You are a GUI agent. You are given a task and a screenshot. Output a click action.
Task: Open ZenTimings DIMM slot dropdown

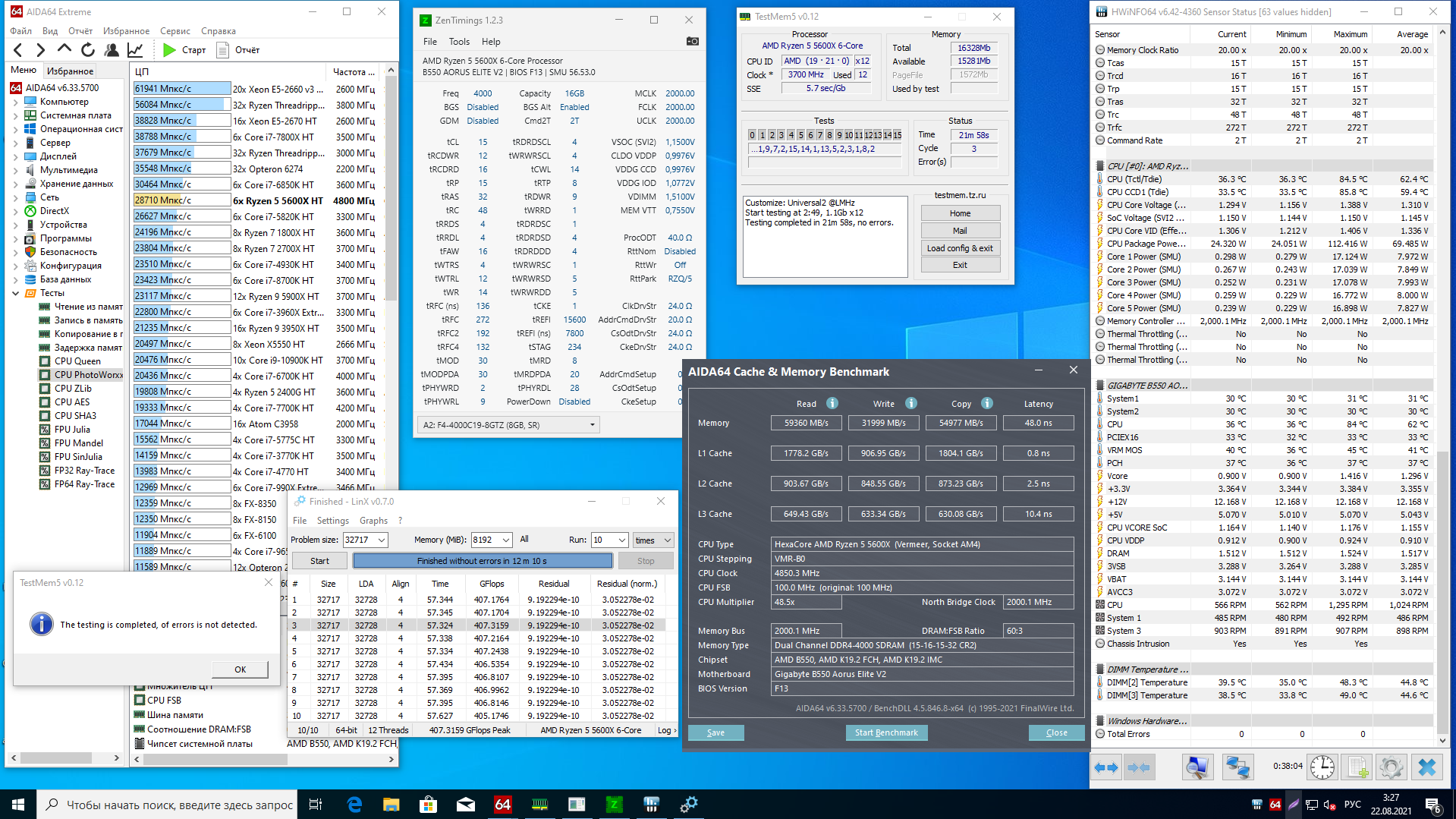click(593, 425)
